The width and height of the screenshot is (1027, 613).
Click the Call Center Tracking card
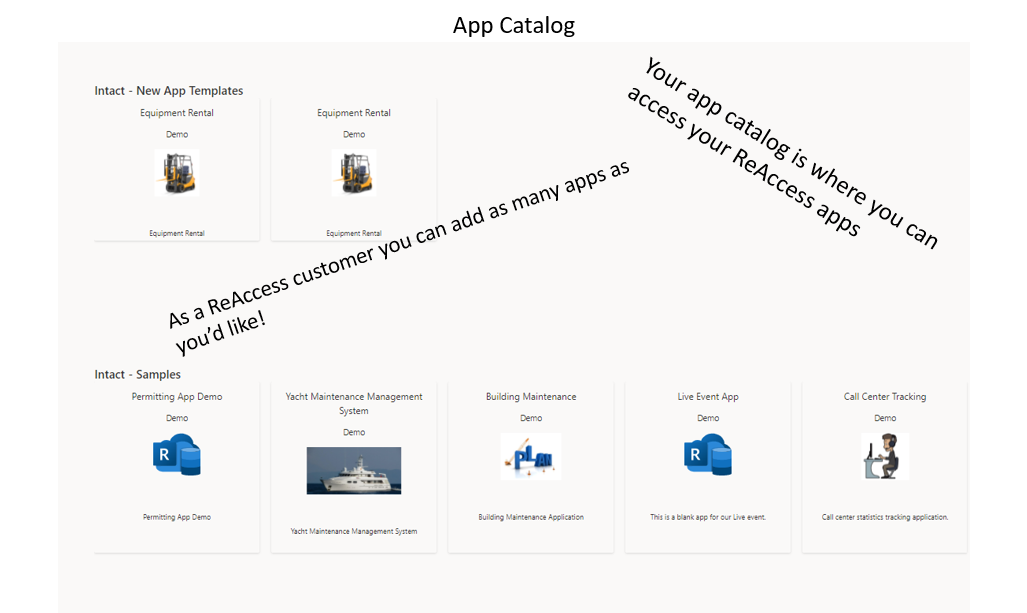(884, 465)
